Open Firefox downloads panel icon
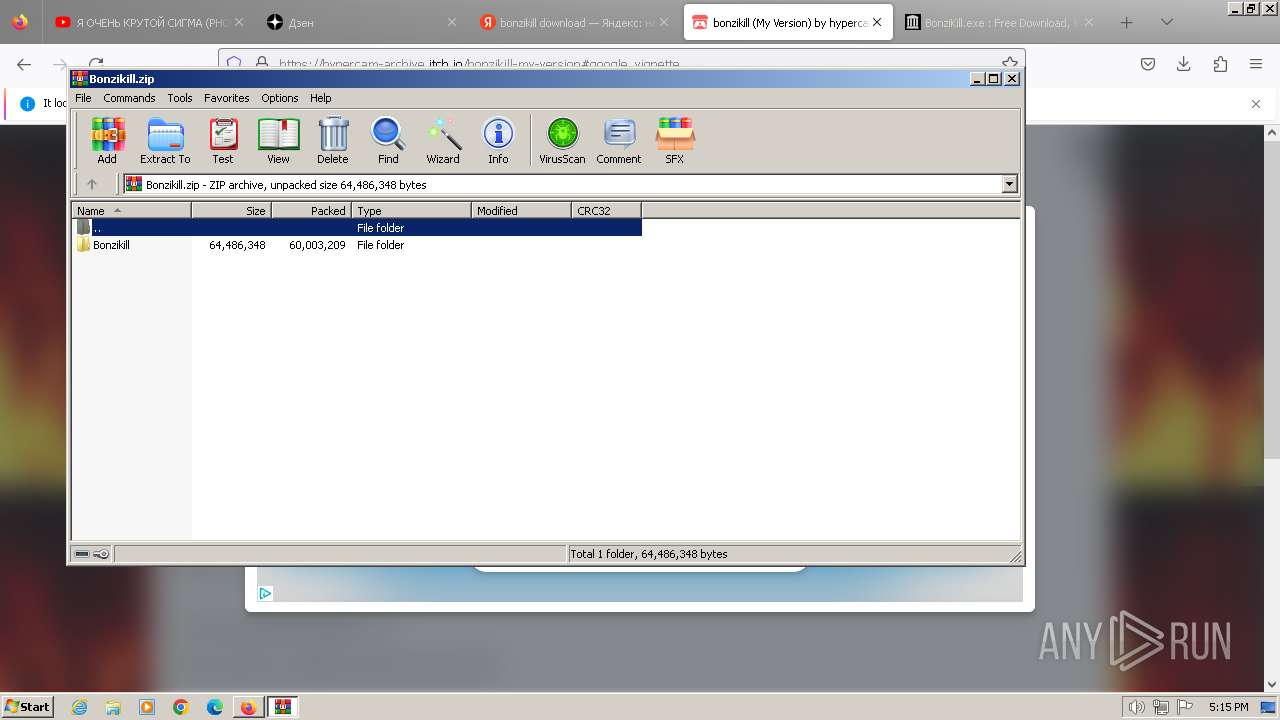 point(1184,64)
